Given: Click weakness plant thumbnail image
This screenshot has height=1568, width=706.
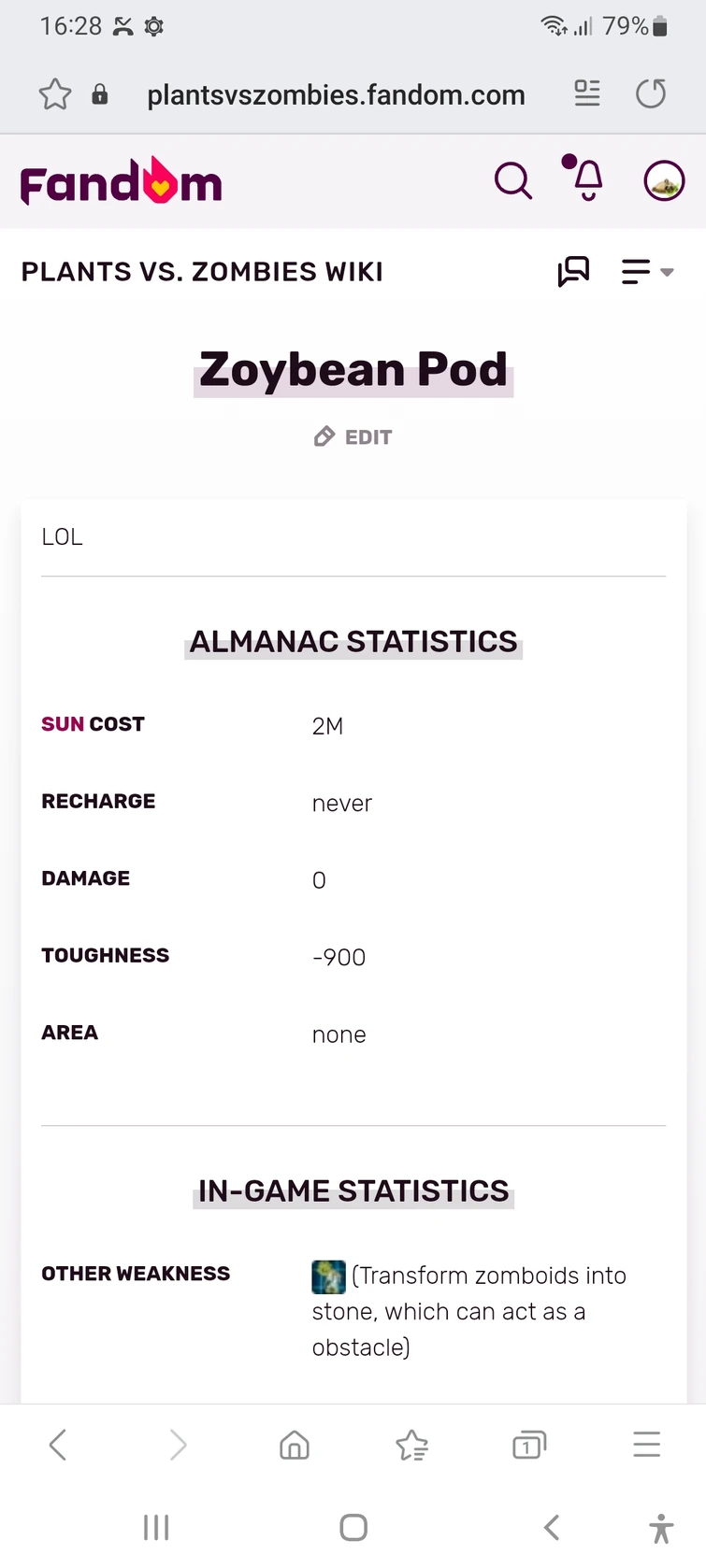Looking at the screenshot, I should tap(328, 1276).
